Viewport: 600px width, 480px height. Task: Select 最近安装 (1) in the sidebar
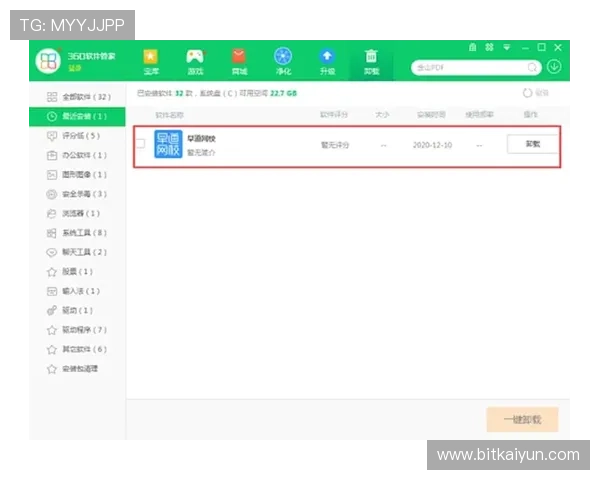click(77, 116)
